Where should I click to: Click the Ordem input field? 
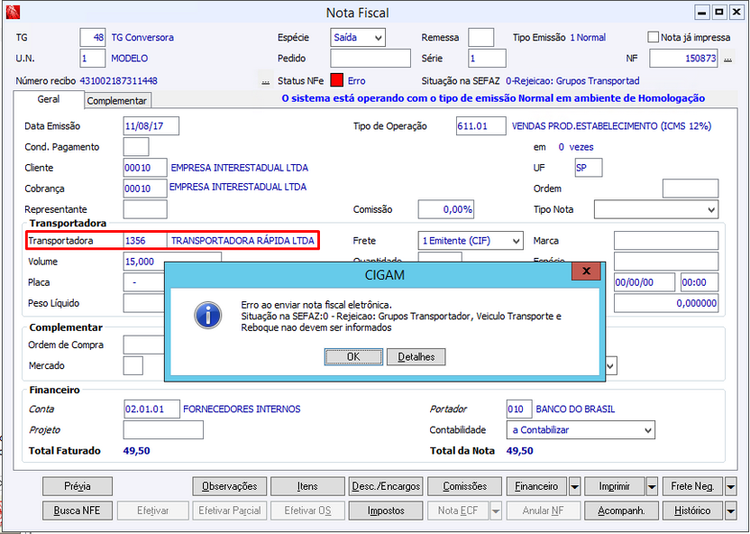click(x=690, y=189)
